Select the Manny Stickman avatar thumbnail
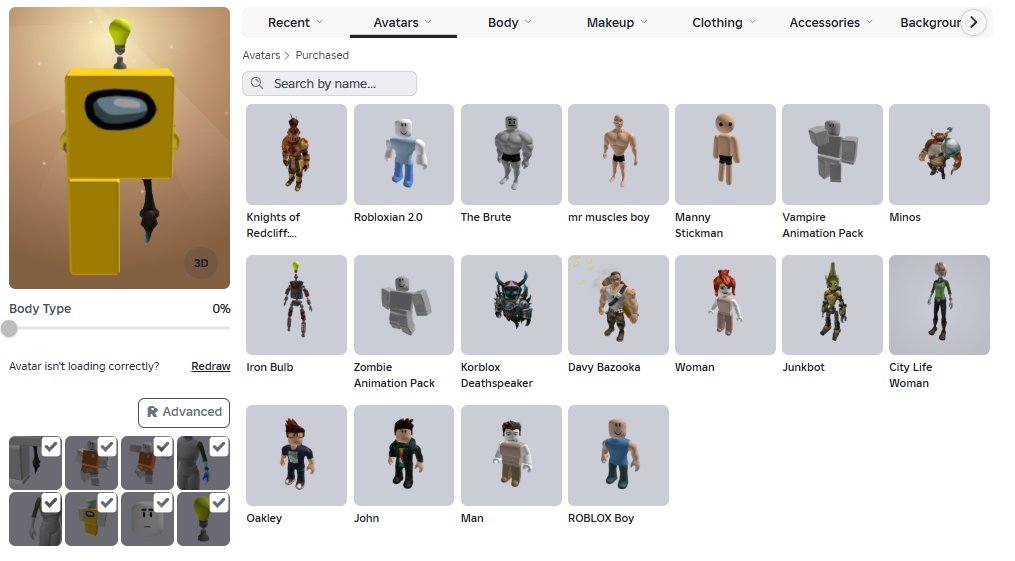Viewport: 1015px width, 561px height. pyautogui.click(x=725, y=154)
